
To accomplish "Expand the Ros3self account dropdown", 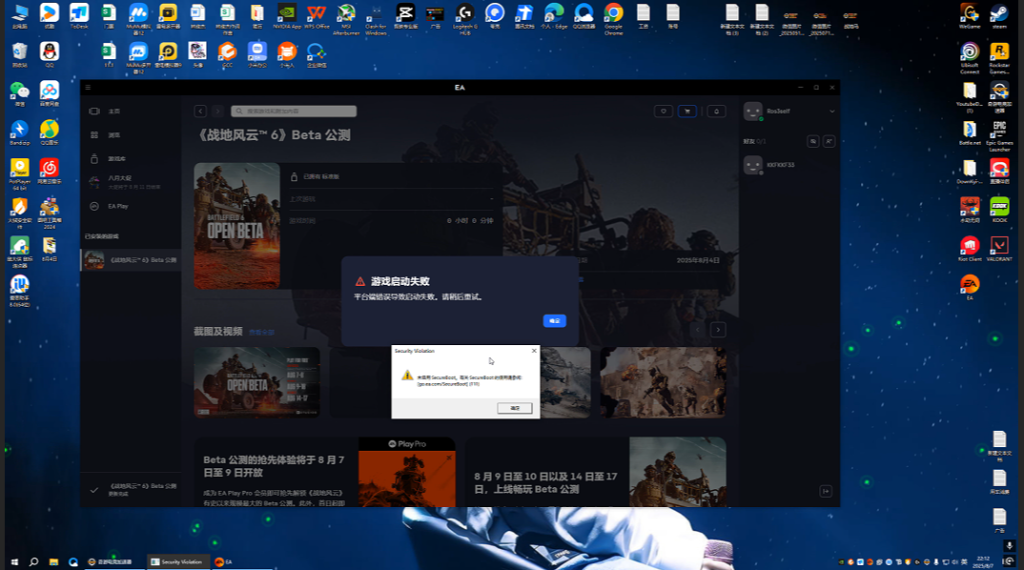I will click(832, 111).
